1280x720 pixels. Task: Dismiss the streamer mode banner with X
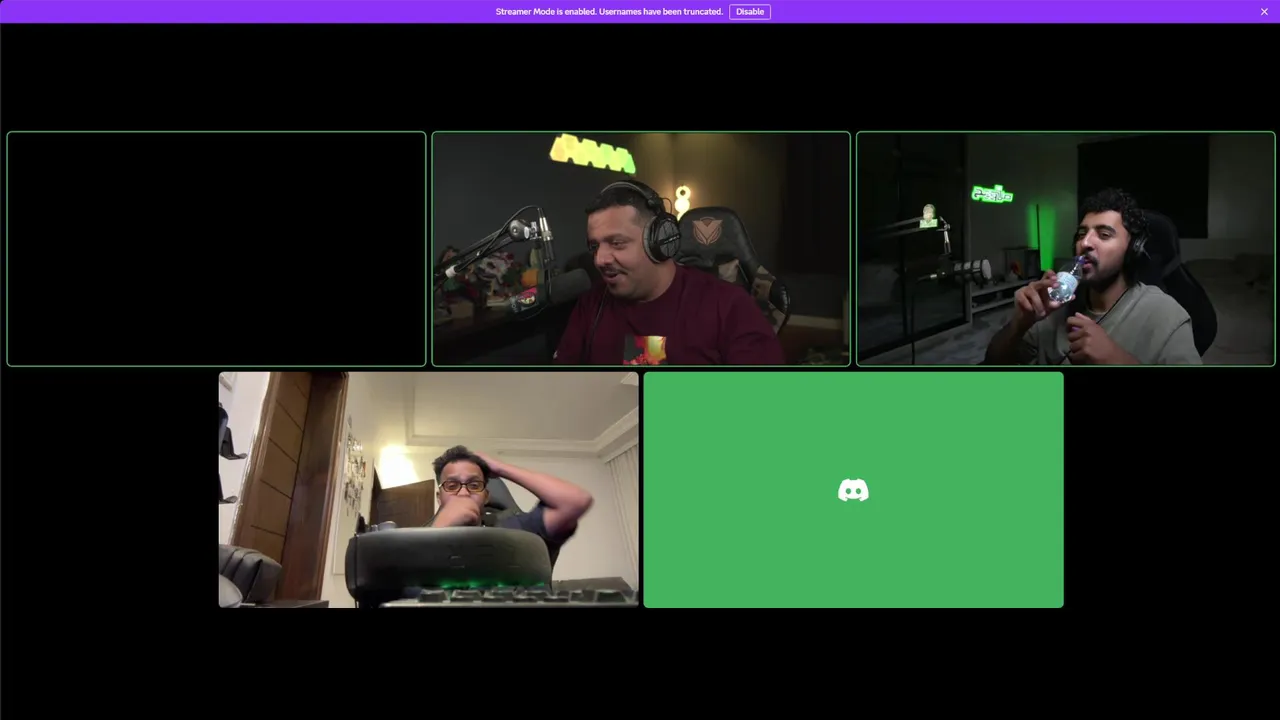pyautogui.click(x=1264, y=12)
